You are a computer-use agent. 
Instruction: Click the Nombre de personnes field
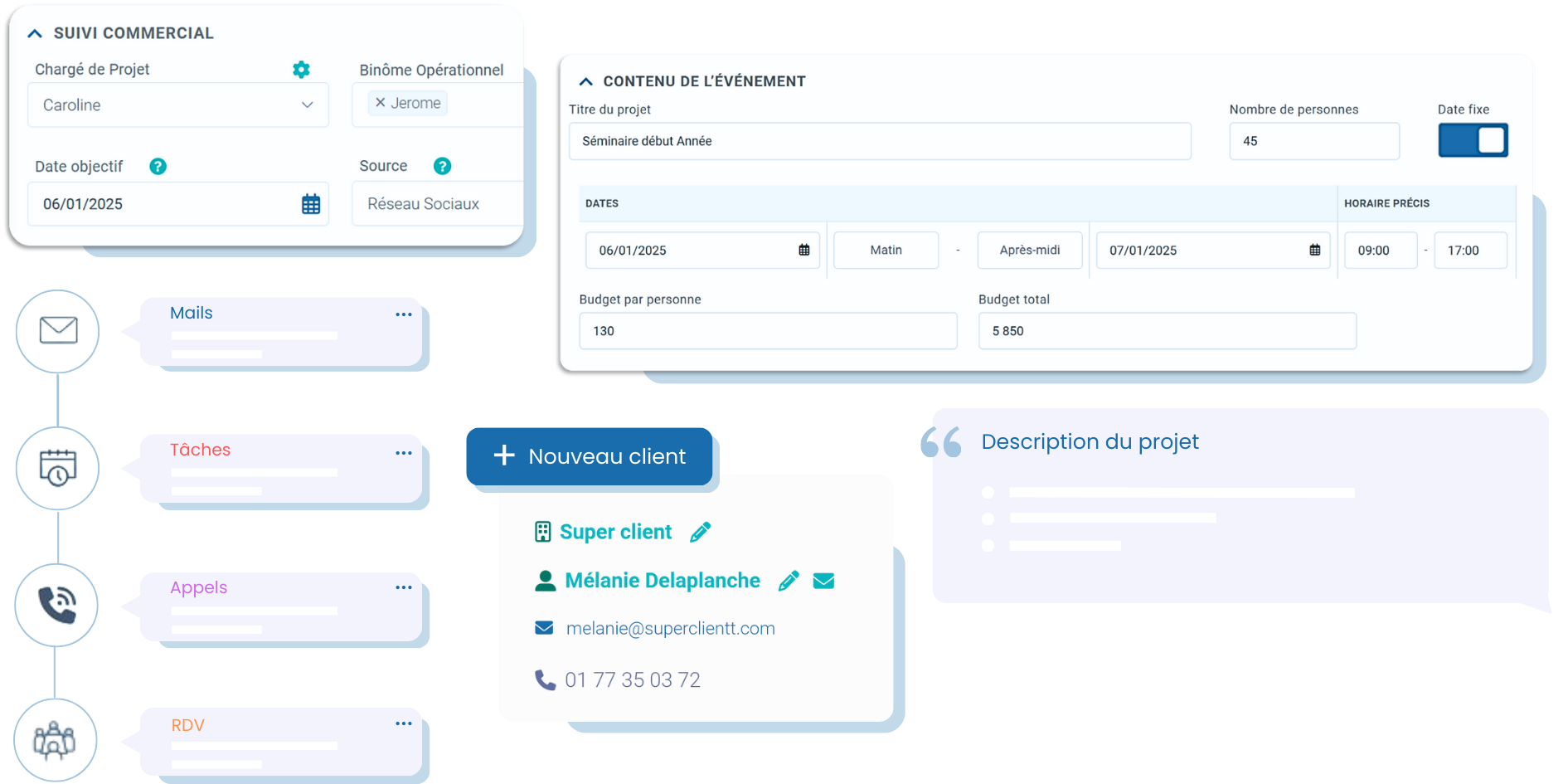point(1314,141)
